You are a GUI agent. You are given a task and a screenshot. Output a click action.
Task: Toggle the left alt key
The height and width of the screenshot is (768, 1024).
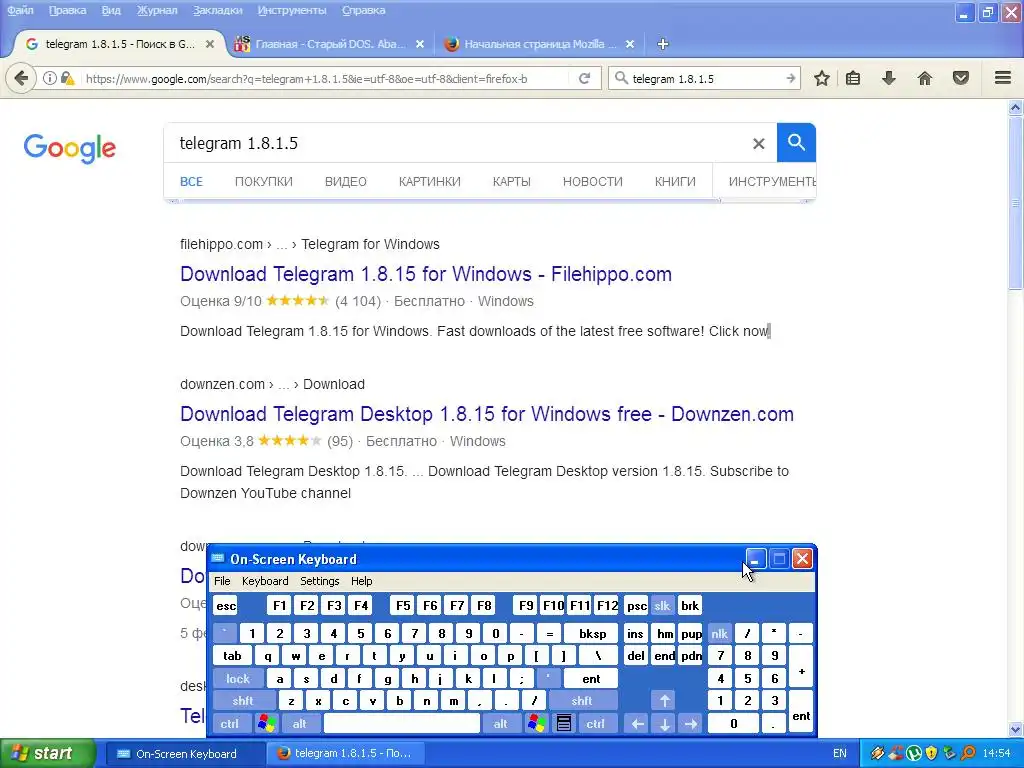300,724
